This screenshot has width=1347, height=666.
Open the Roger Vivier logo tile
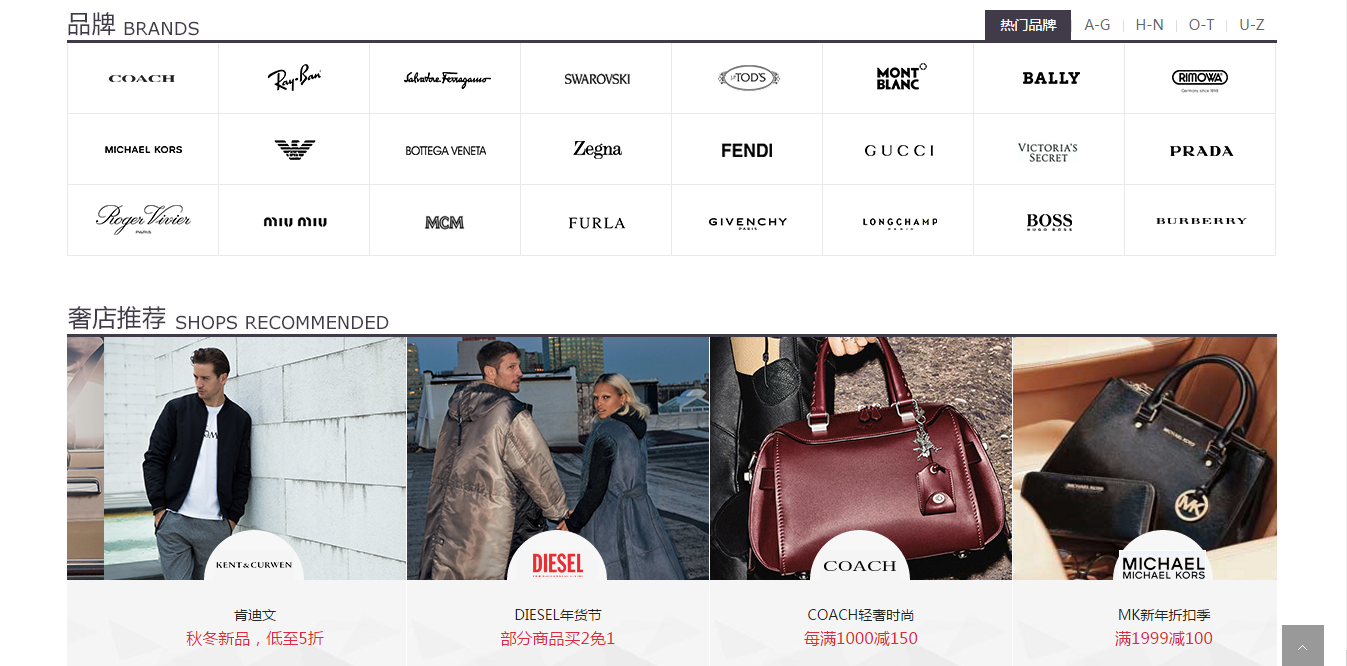[x=142, y=221]
